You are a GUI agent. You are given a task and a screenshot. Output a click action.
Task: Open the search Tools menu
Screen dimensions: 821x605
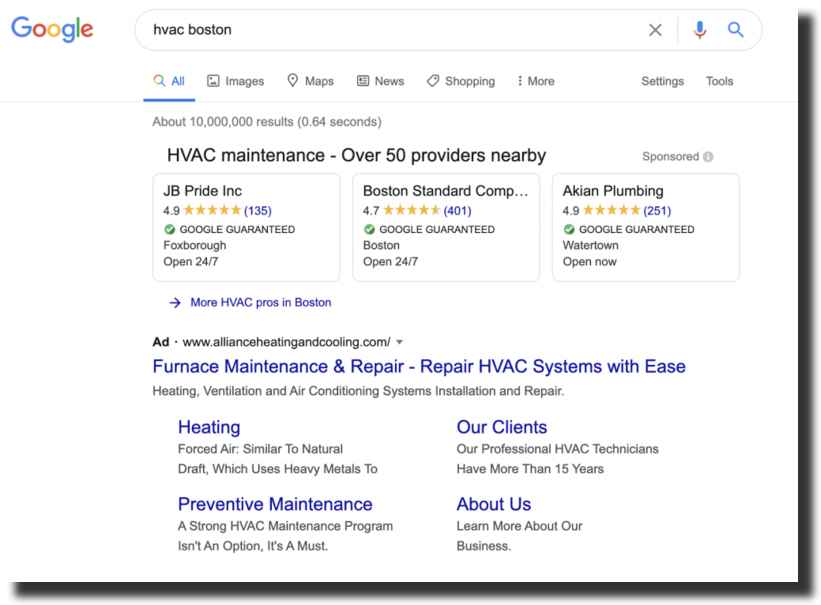[719, 81]
